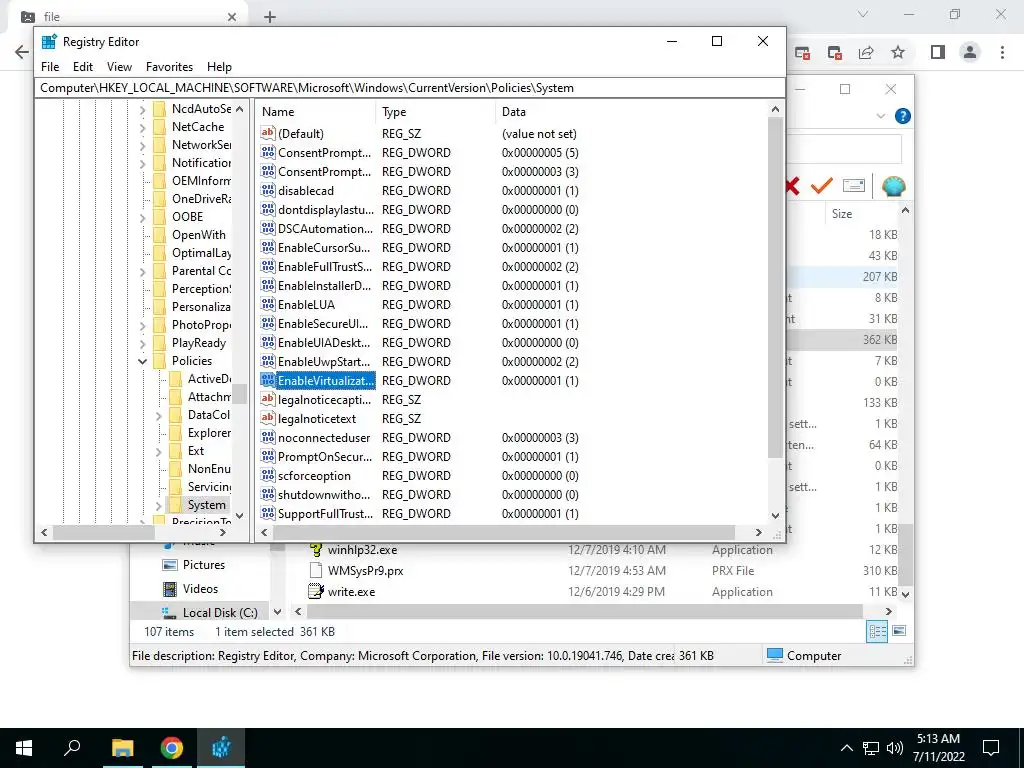
Task: Click the scforceoption DWORD value icon
Action: pos(268,475)
